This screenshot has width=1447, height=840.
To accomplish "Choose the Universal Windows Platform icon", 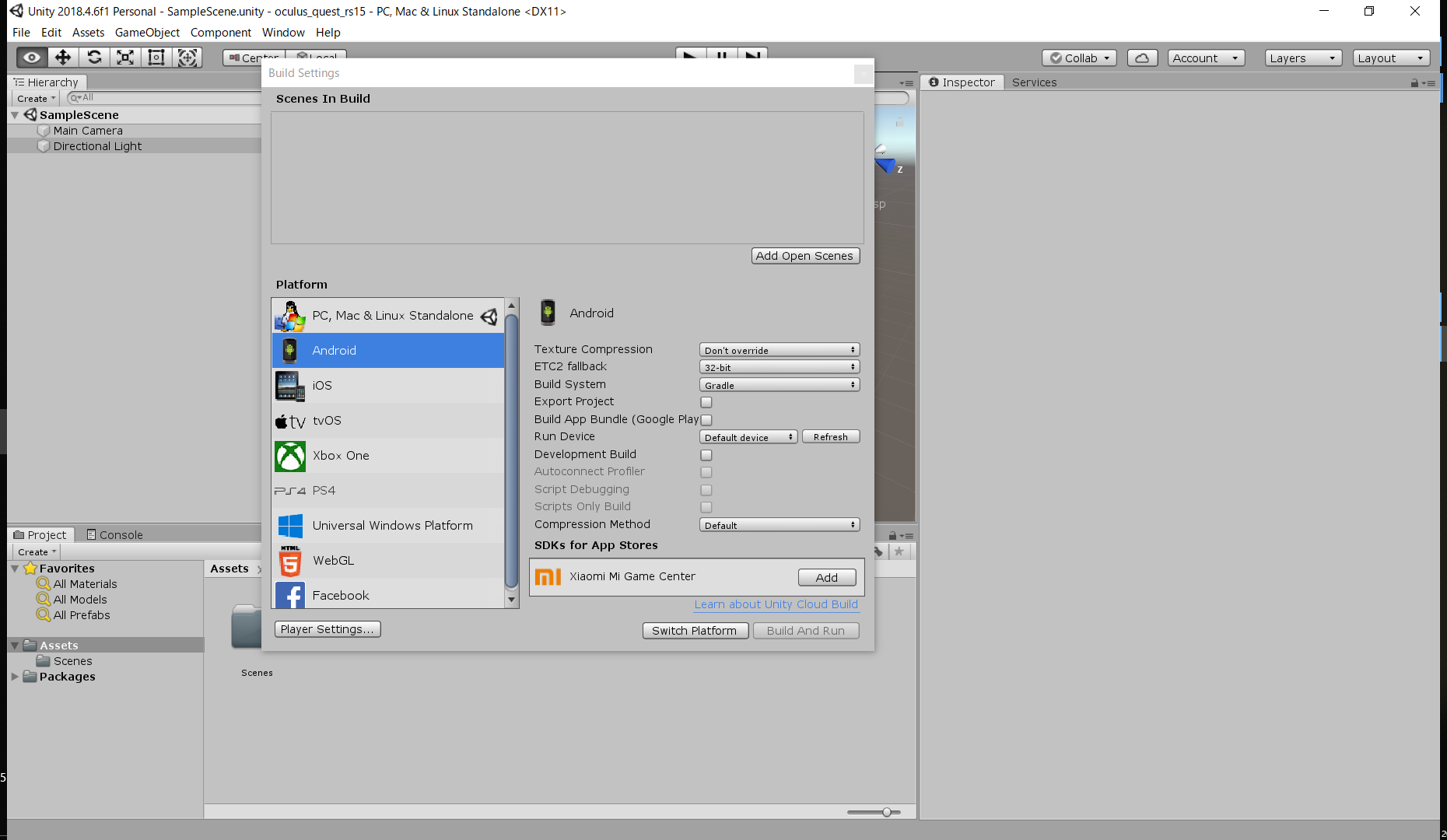I will [289, 526].
